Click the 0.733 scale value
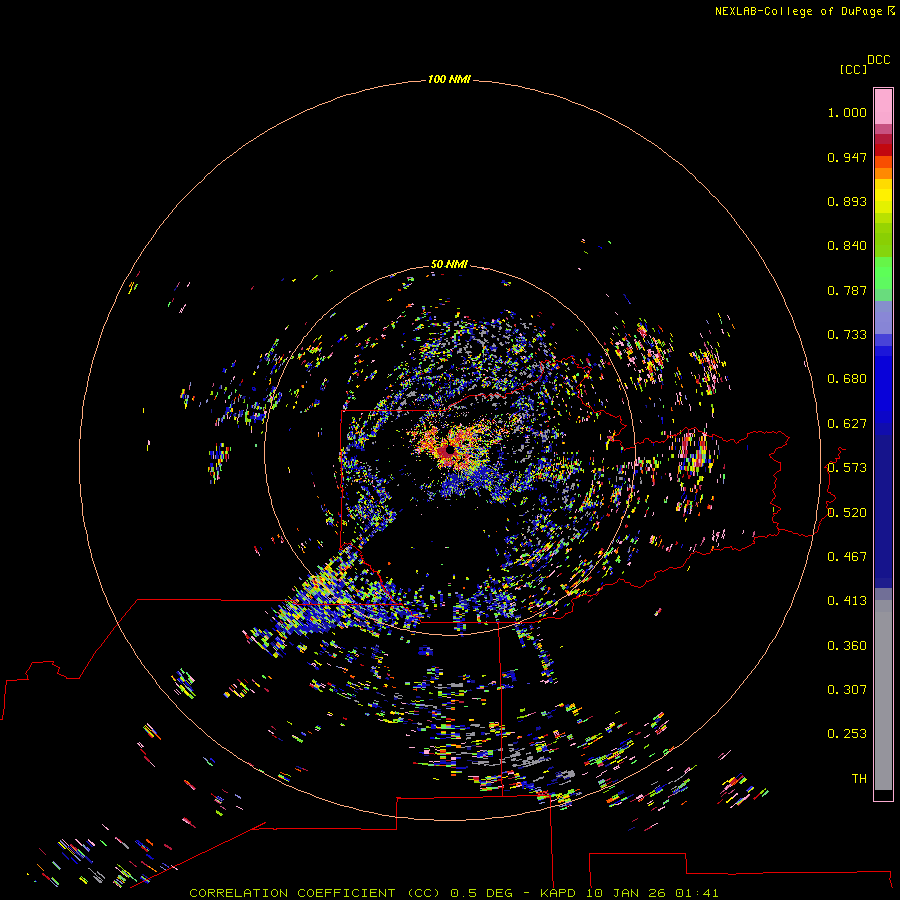 tap(847, 335)
